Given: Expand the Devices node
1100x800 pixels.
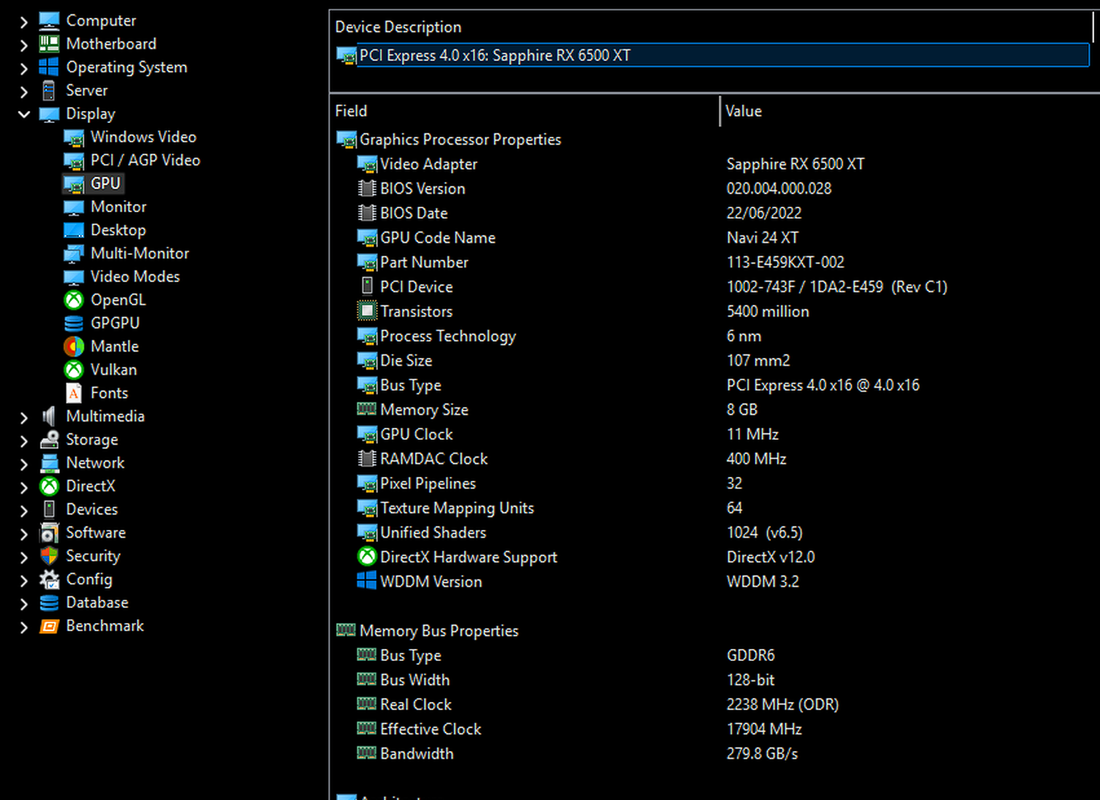Looking at the screenshot, I should [24, 510].
